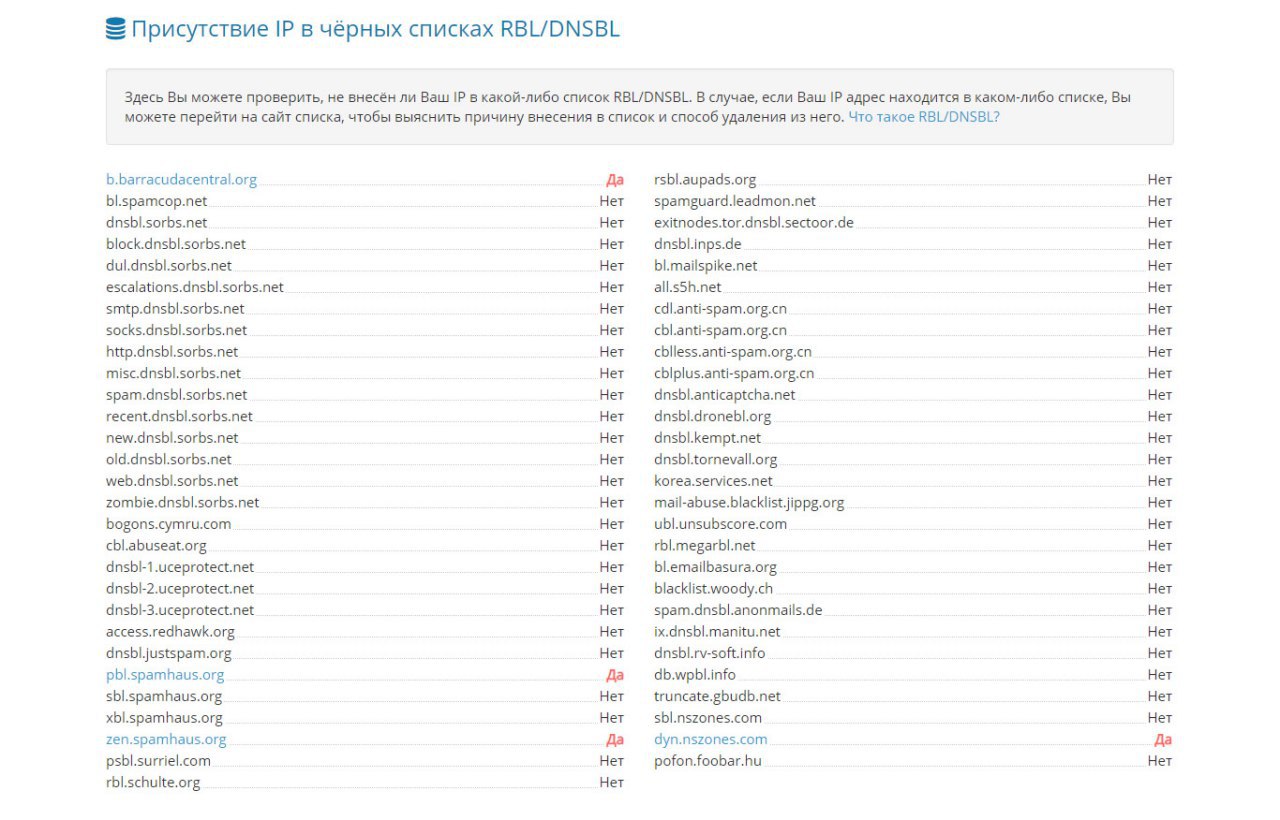This screenshot has height=820, width=1280.
Task: Select dnsbl.kempt.net entry
Action: pos(707,437)
